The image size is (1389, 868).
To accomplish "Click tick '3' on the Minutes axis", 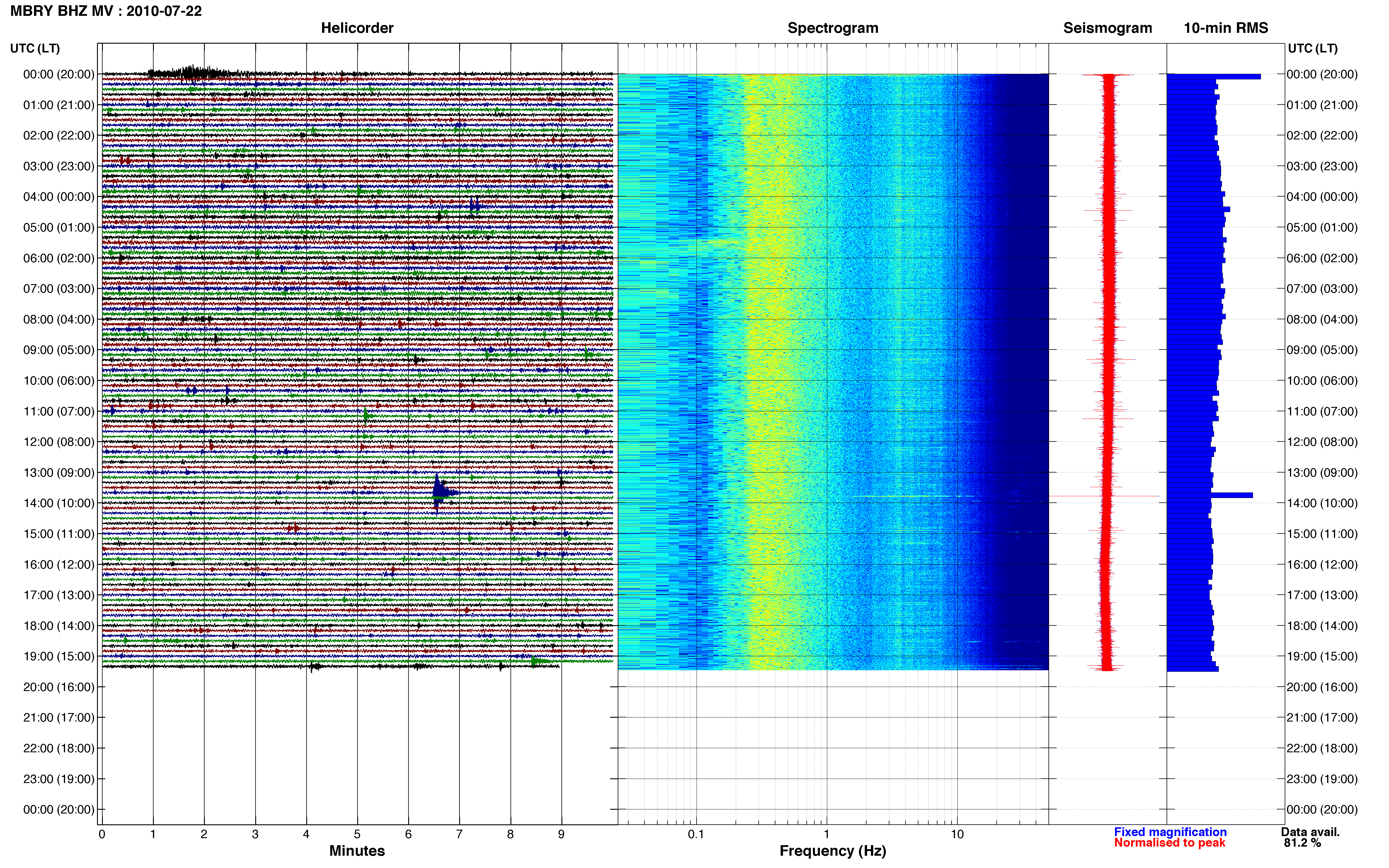I will coord(255,835).
